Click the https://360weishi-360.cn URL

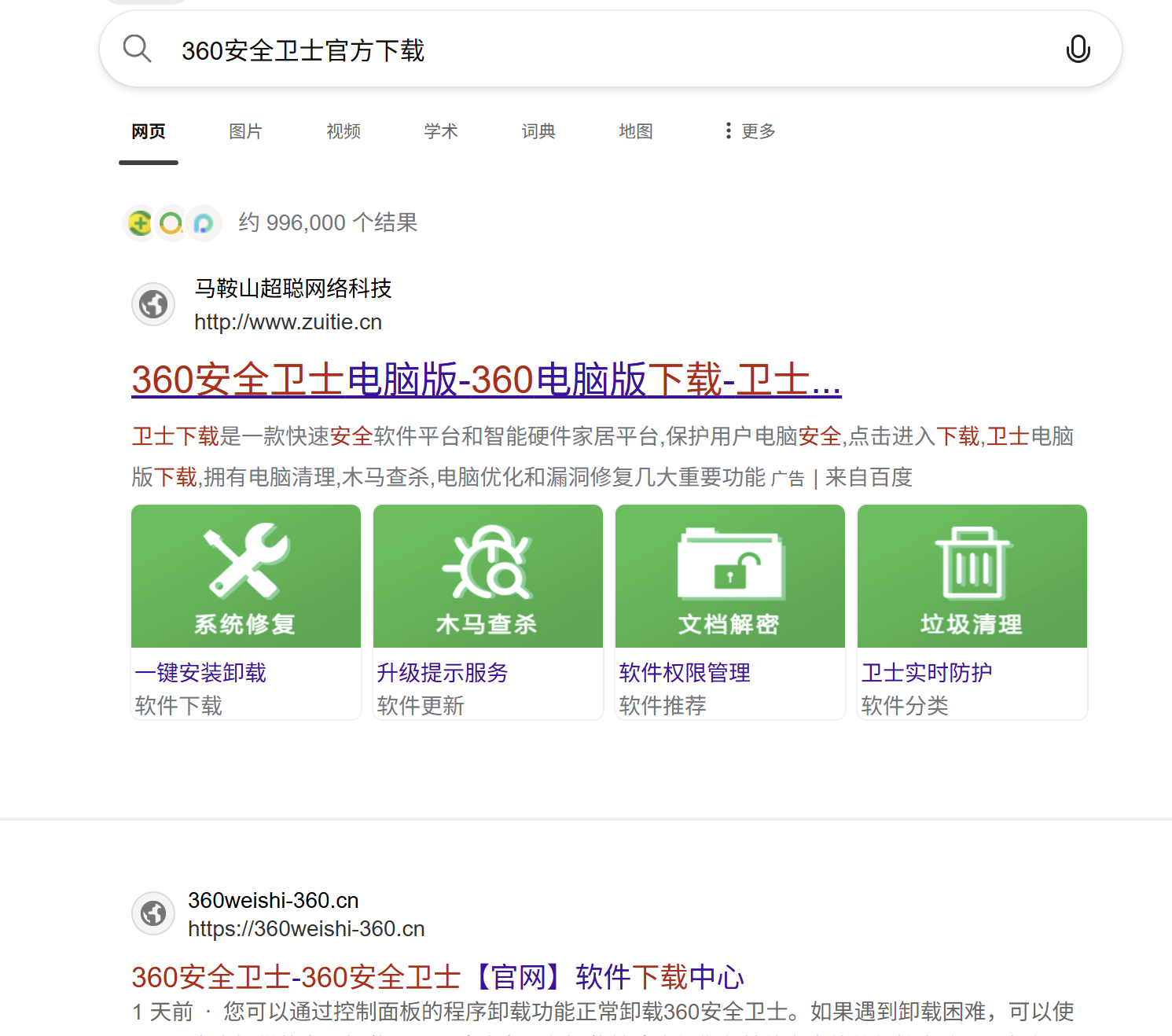[307, 929]
